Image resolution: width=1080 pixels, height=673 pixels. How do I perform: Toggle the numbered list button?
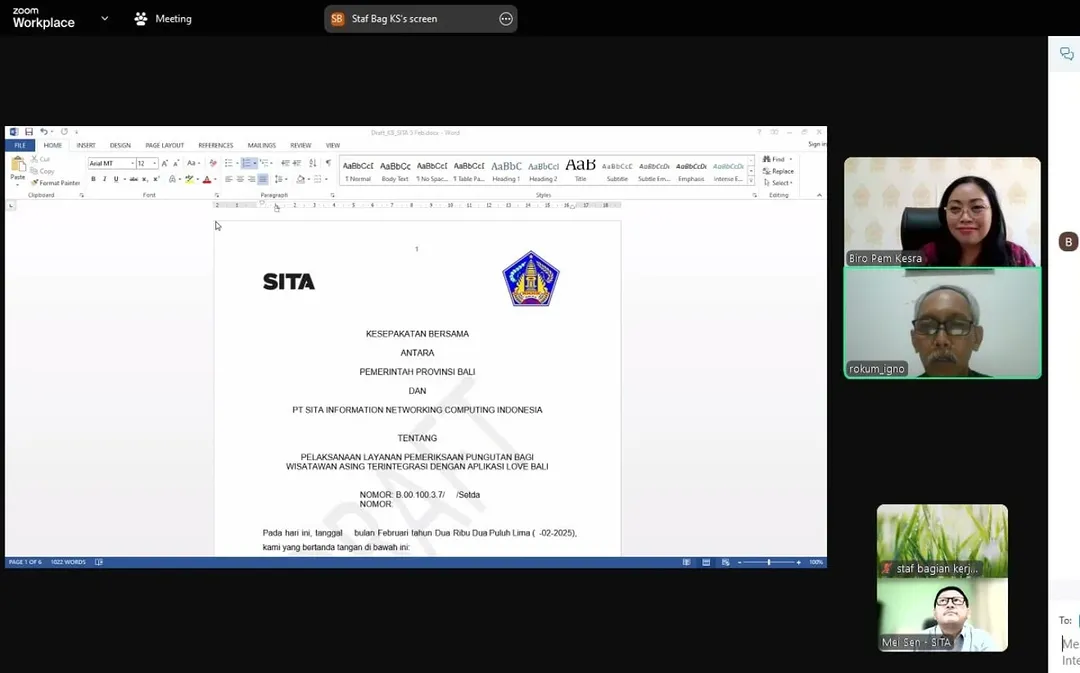click(247, 163)
